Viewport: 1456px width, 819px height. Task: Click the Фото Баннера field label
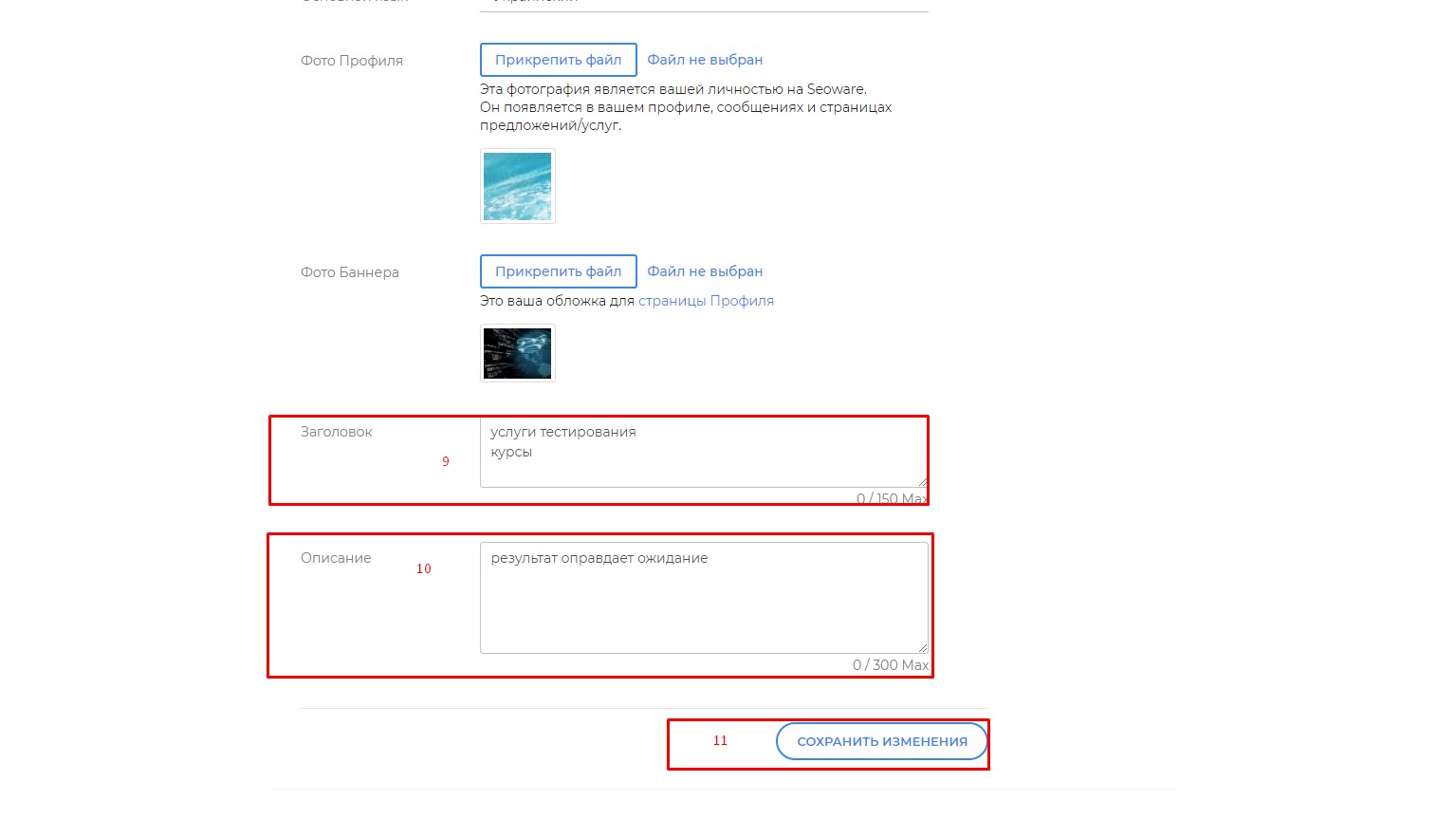point(350,272)
